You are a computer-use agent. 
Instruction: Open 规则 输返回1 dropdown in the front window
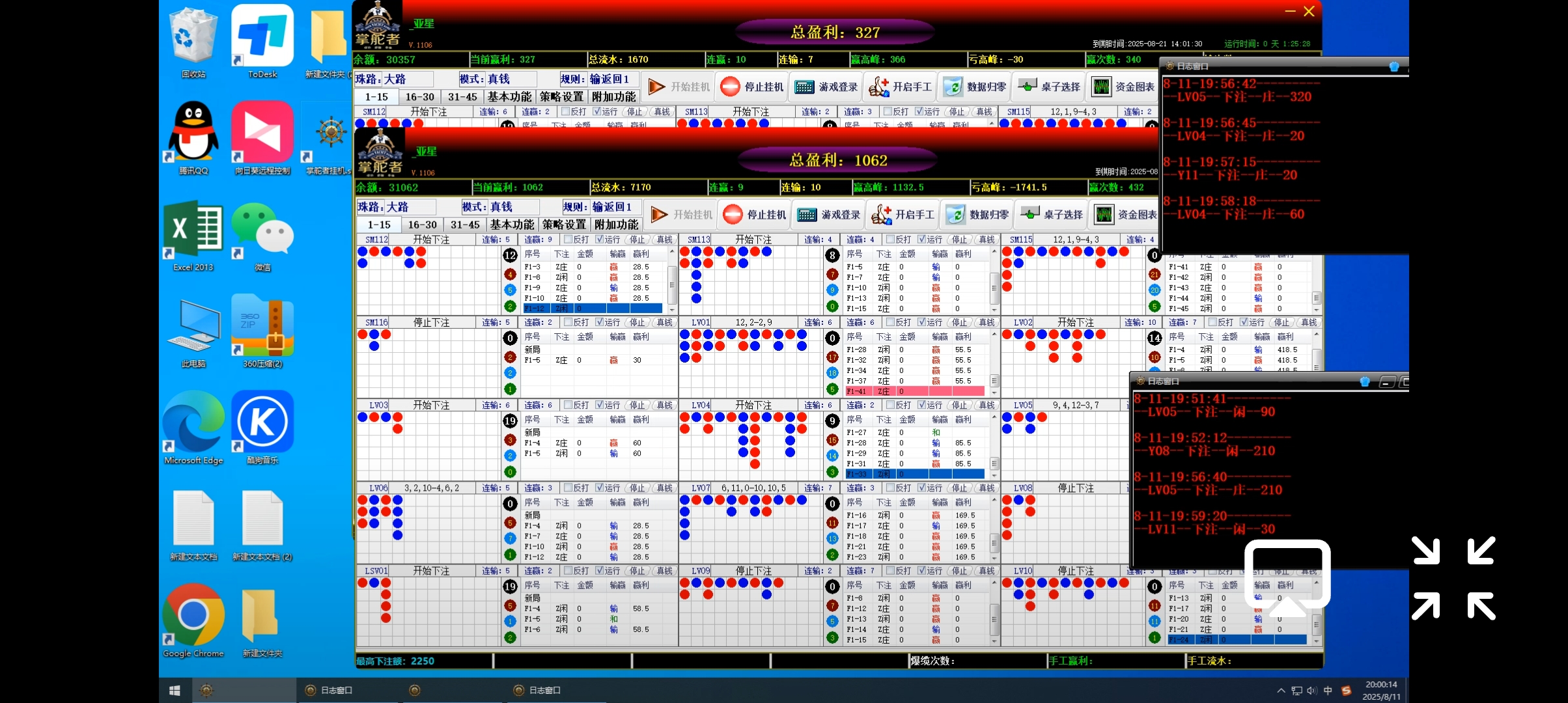point(615,207)
